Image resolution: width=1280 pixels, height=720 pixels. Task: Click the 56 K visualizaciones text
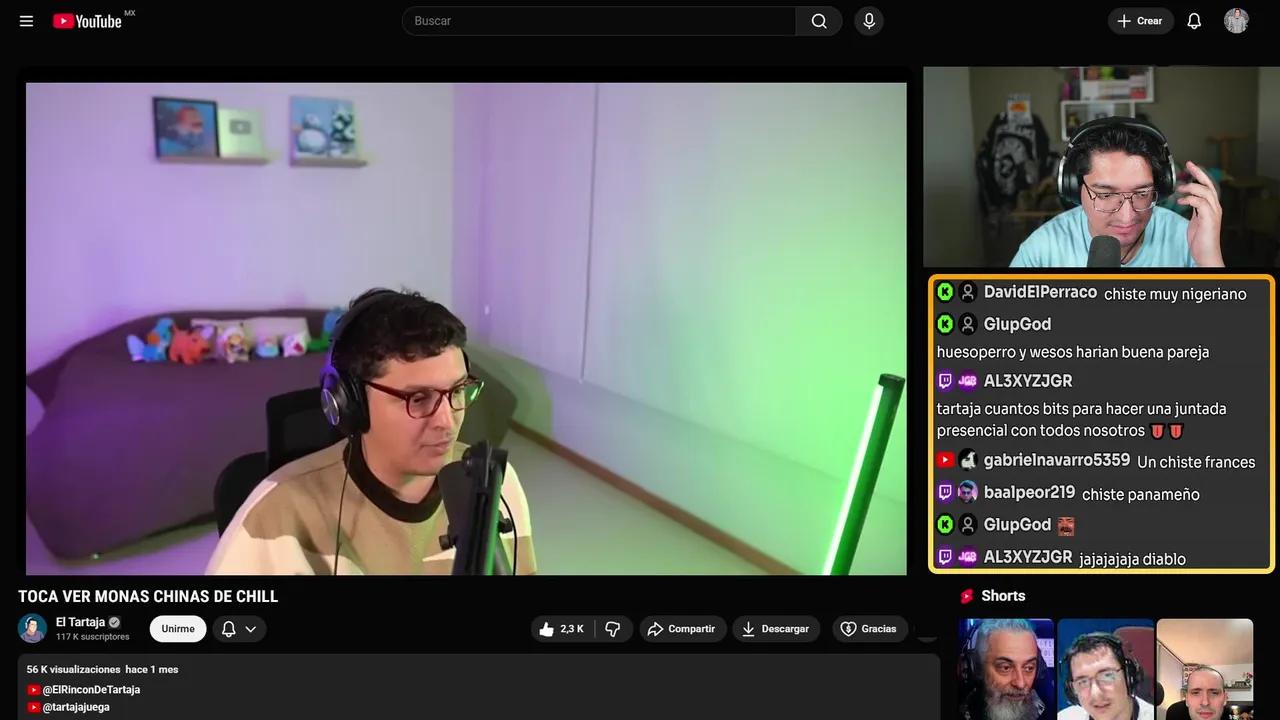[x=73, y=669]
